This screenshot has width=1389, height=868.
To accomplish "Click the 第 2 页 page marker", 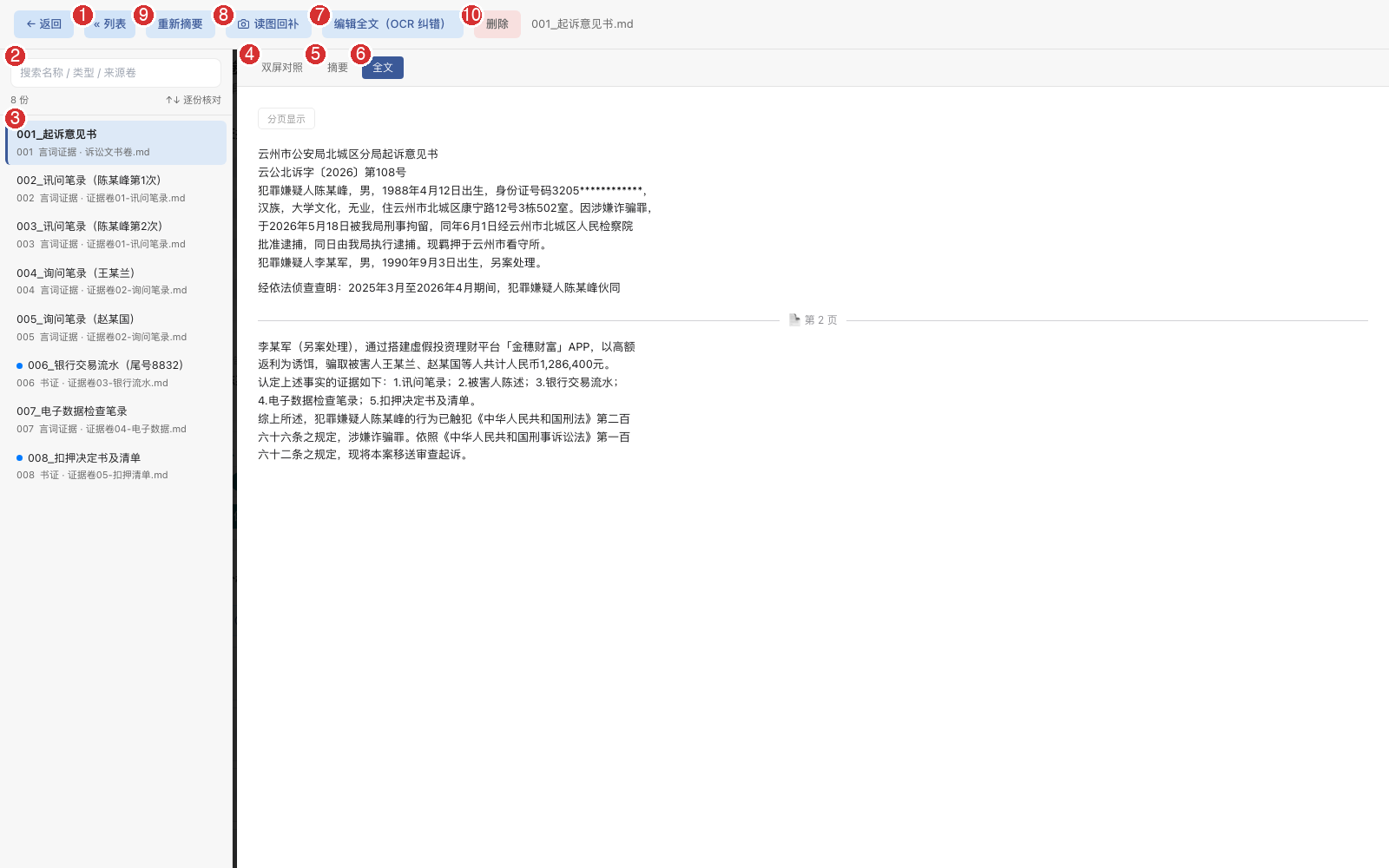I will (813, 320).
